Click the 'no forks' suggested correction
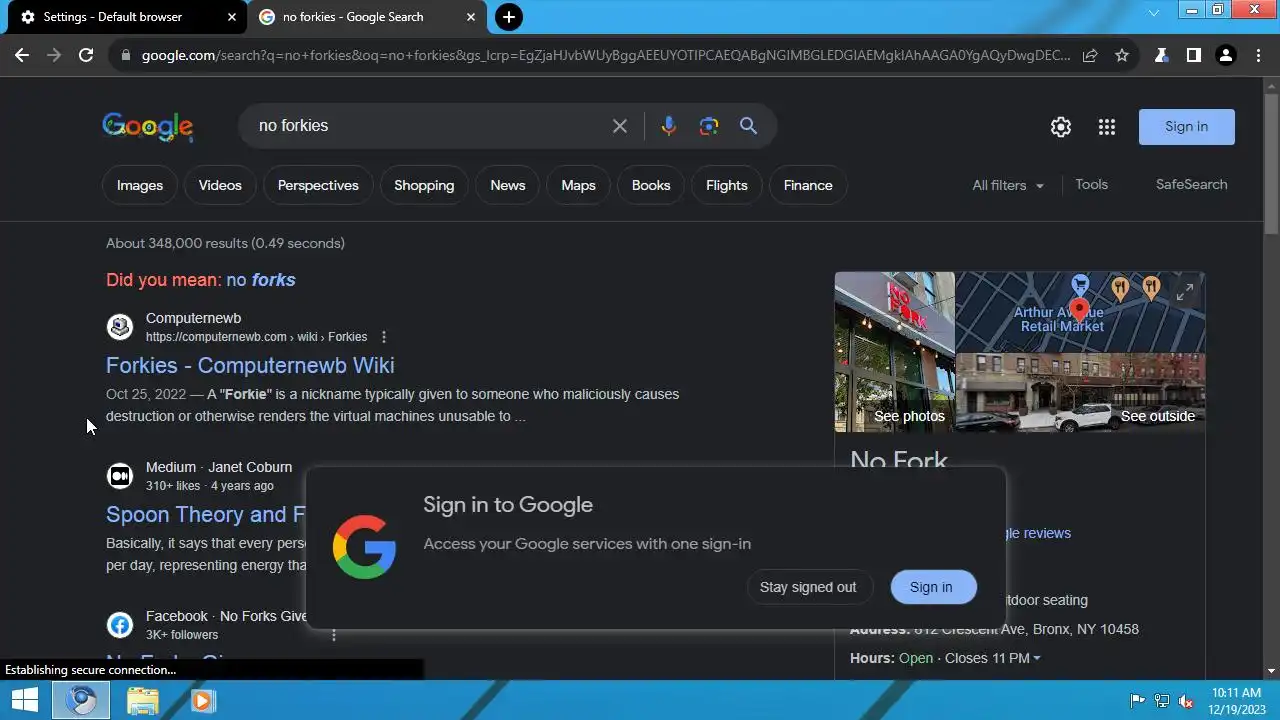This screenshot has height=720, width=1280. coord(261,280)
